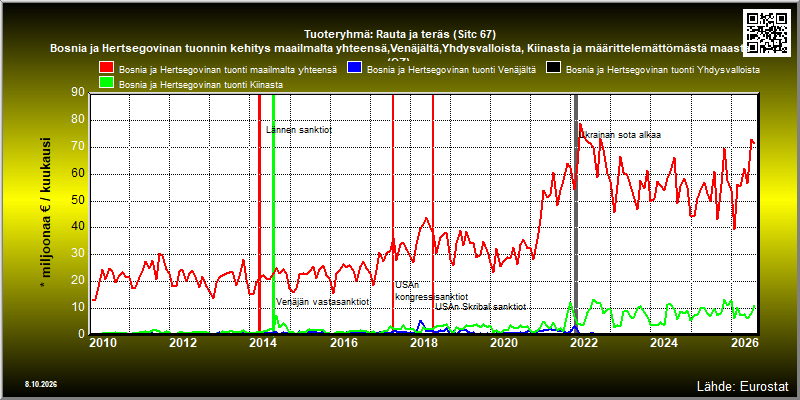
Task: Click the subtitle 'Bosnia ja Hertsegovinan tuonnin kehitys' line
Action: (x=399, y=49)
